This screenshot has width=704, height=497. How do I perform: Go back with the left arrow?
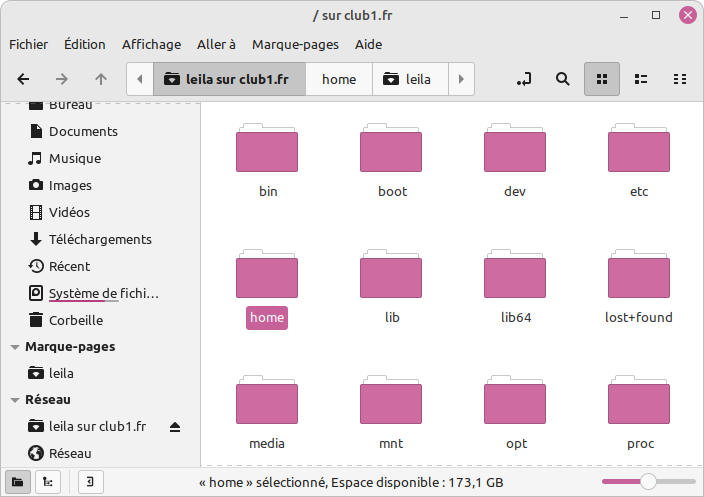click(x=23, y=79)
